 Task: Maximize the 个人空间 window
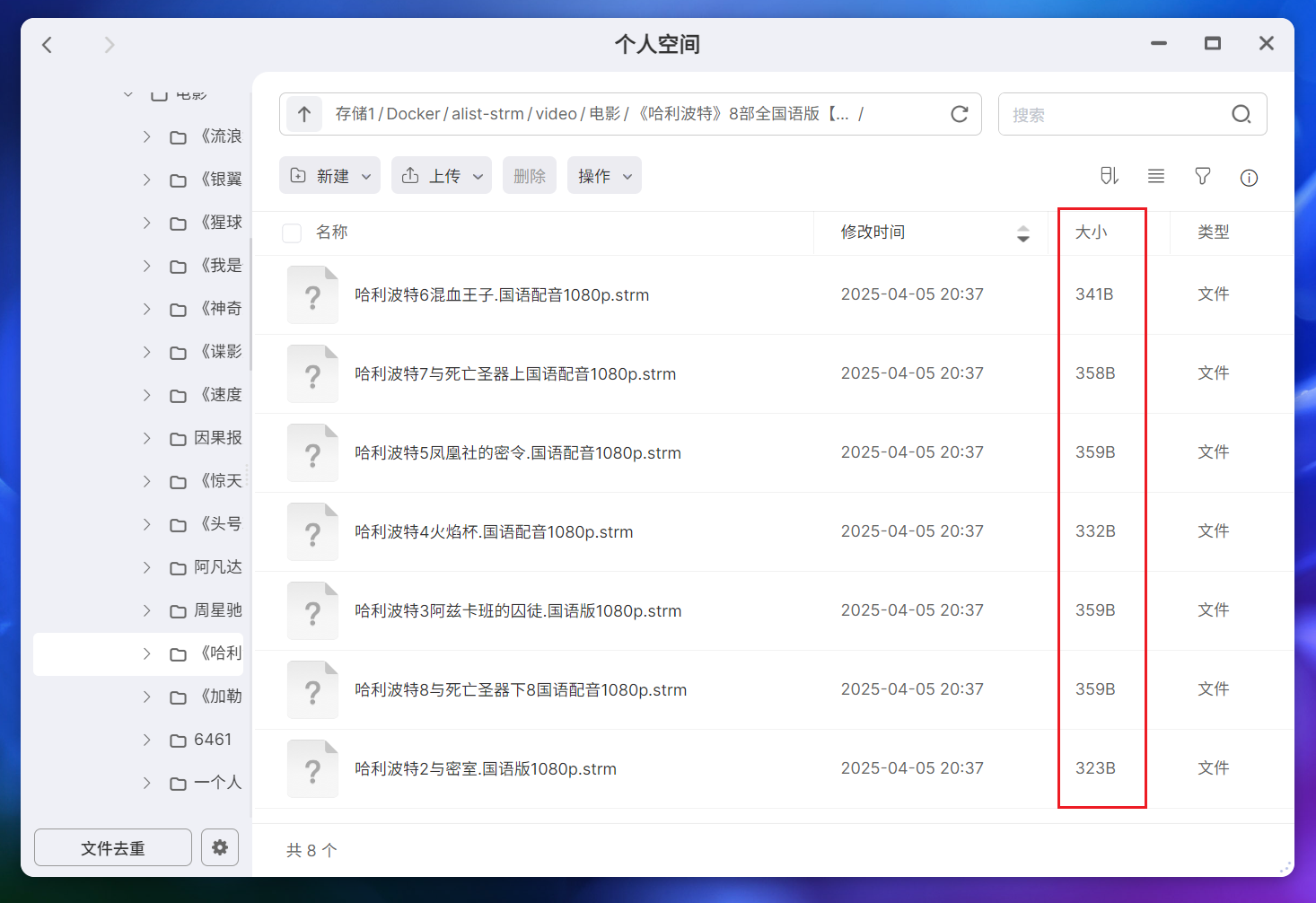coord(1213,43)
